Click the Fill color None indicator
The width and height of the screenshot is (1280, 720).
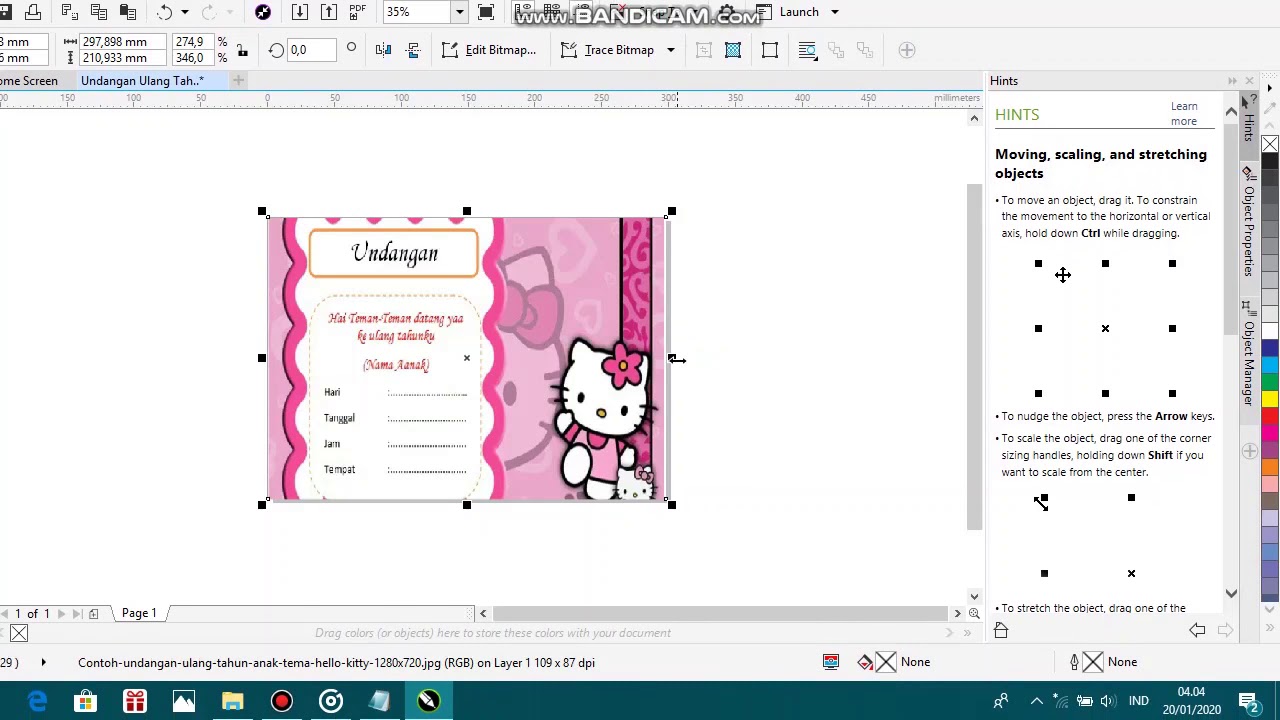click(x=895, y=662)
